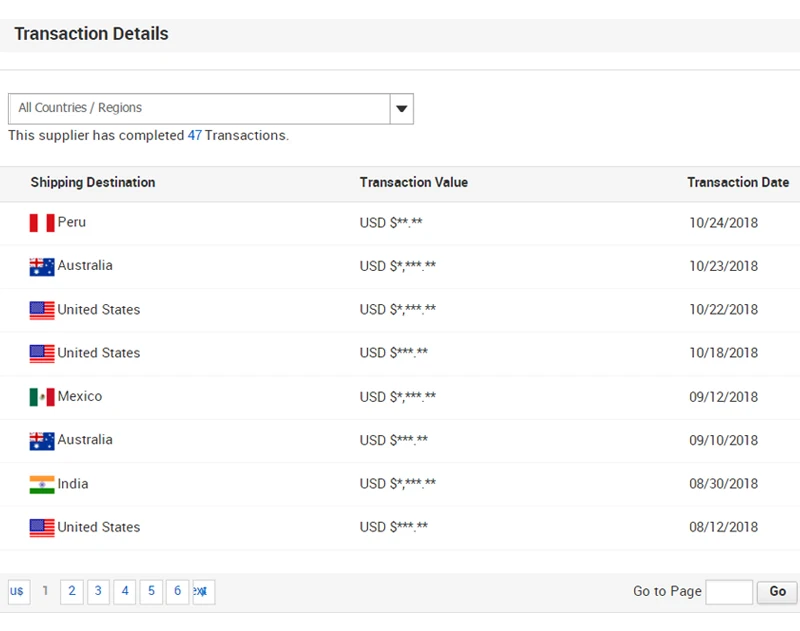Select page 5 in the pagination
Viewport: 800px width, 631px height.
click(x=152, y=592)
